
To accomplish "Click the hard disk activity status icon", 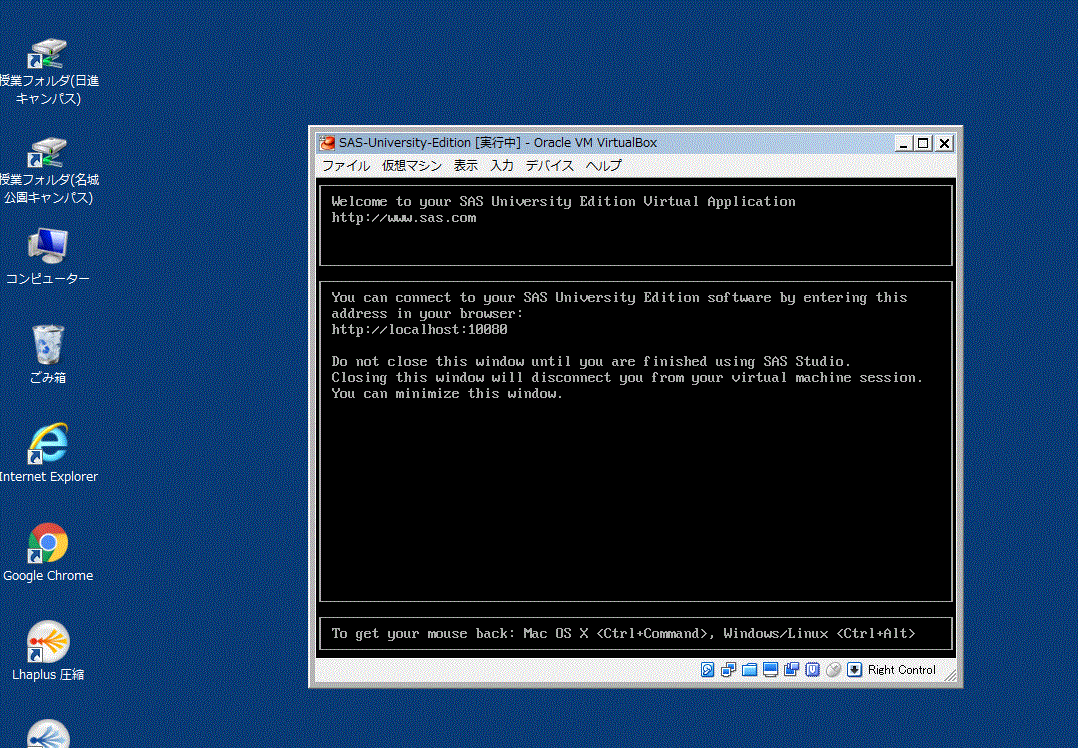I will coord(707,670).
